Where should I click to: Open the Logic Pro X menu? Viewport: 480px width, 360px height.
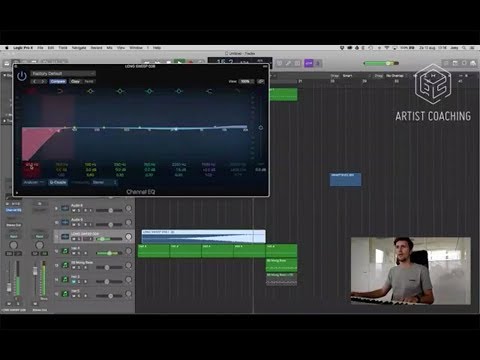point(23,48)
